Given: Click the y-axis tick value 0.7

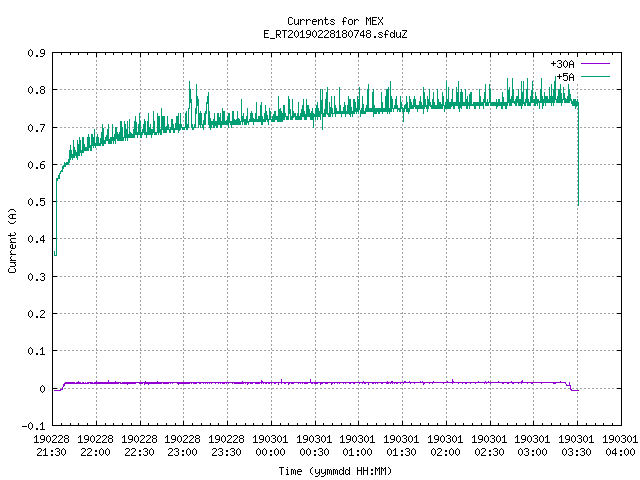Looking at the screenshot, I should point(36,128).
